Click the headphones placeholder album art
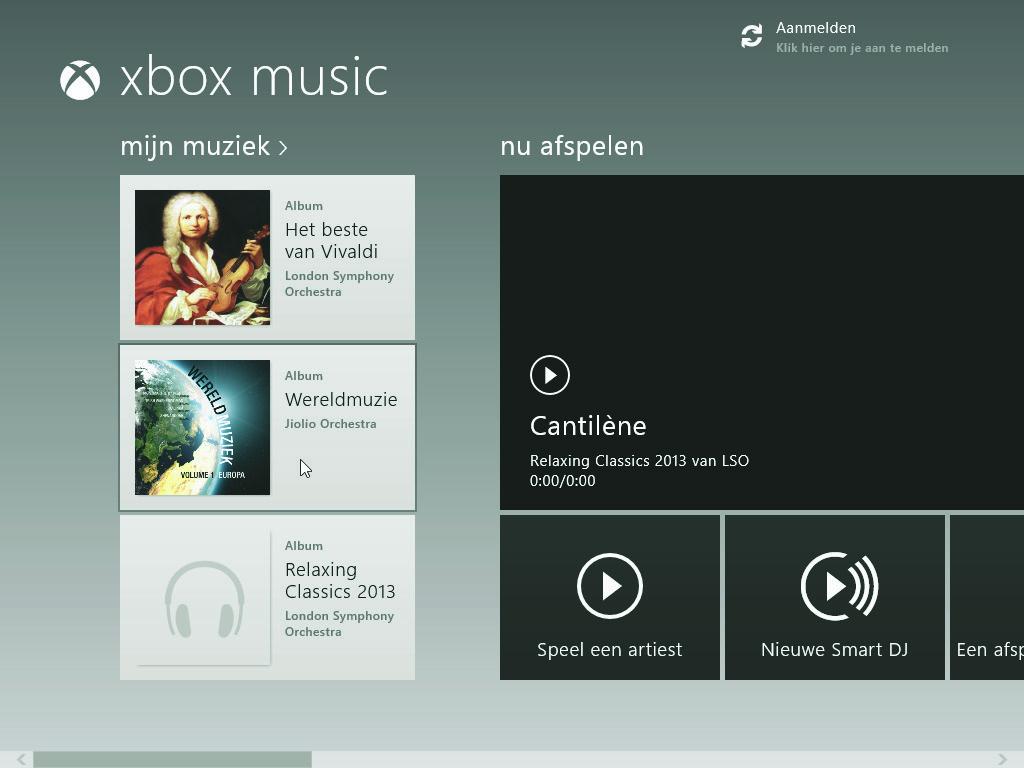The width and height of the screenshot is (1024, 768). point(202,598)
